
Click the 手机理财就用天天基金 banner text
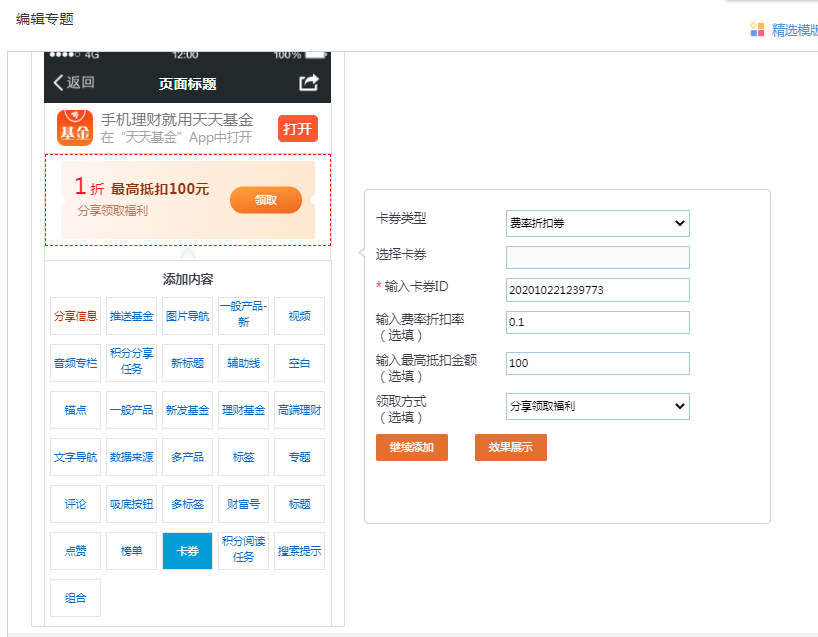click(177, 119)
